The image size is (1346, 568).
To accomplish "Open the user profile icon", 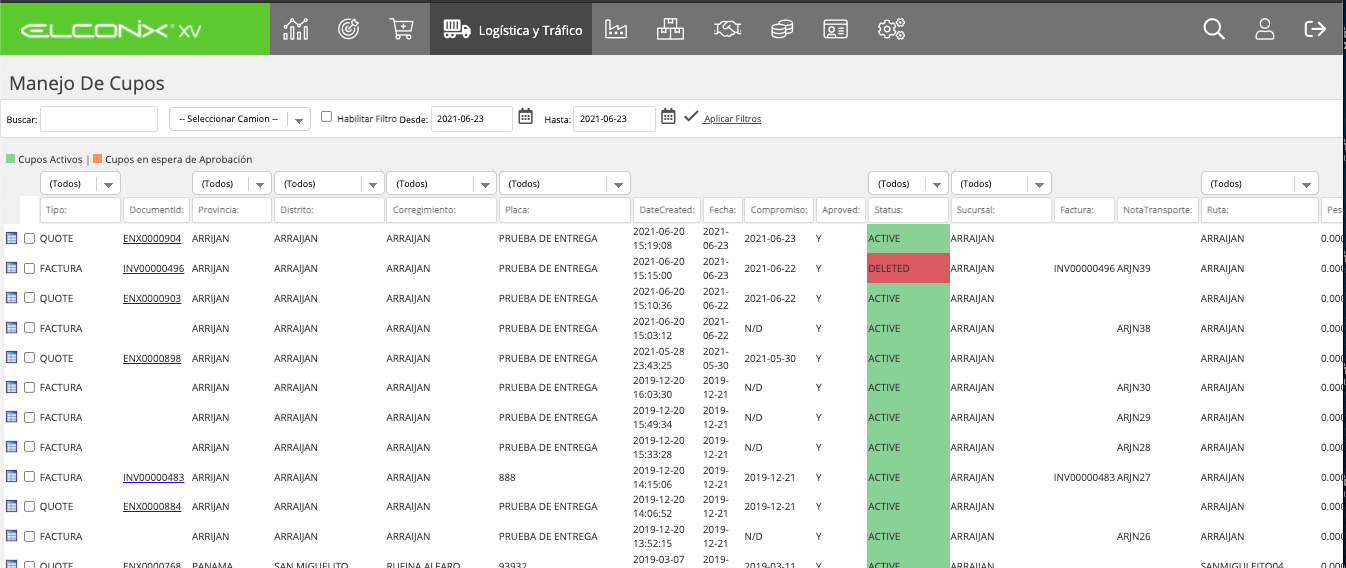I will click(1265, 29).
